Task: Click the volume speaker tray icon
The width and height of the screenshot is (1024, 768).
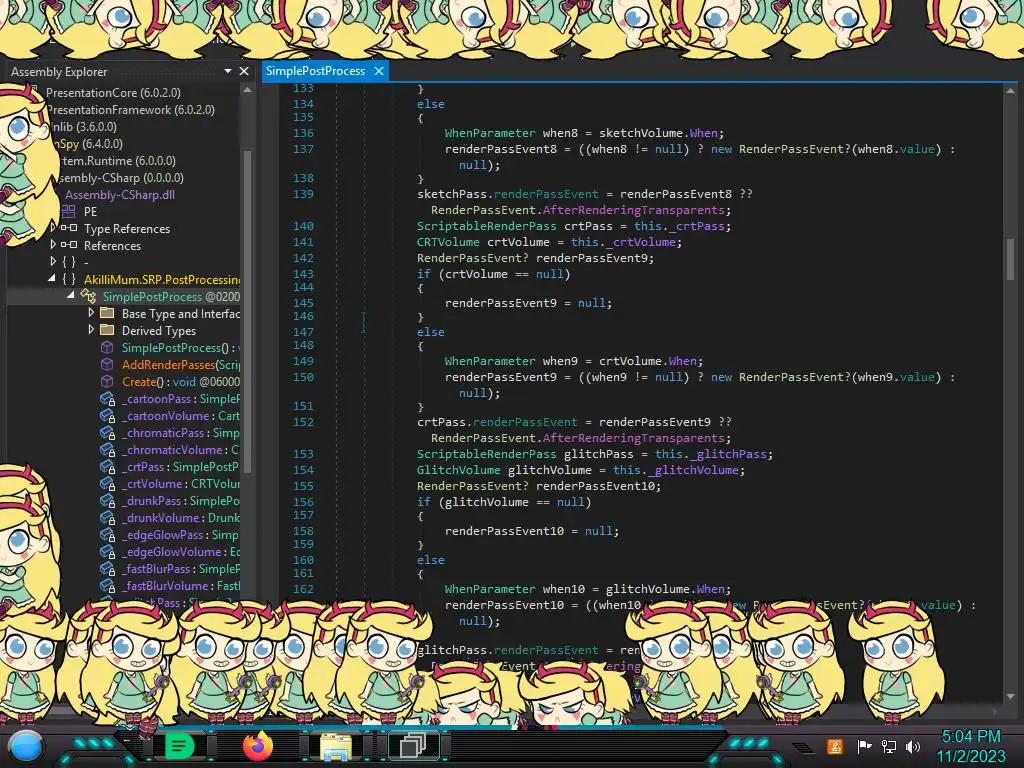Action: coord(913,746)
